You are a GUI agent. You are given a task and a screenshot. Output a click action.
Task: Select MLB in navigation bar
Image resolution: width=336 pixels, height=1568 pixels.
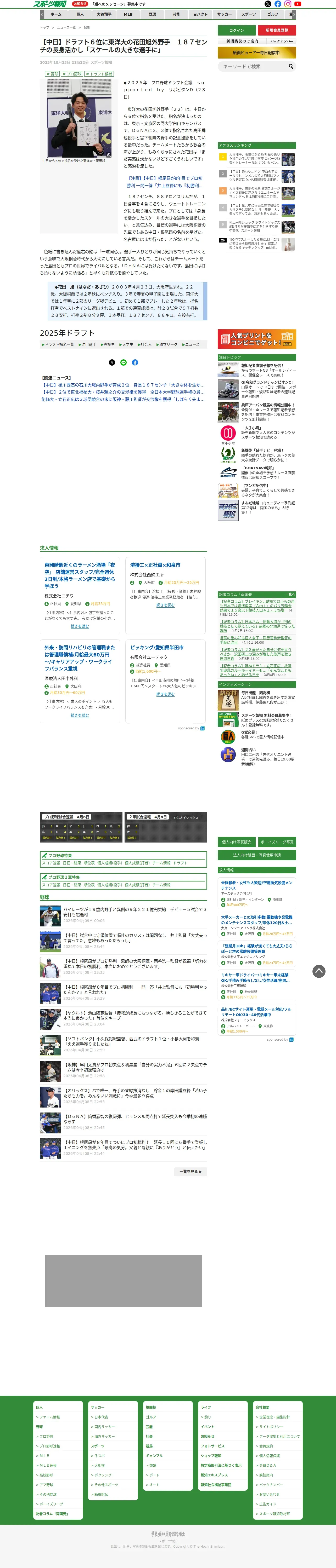click(128, 14)
